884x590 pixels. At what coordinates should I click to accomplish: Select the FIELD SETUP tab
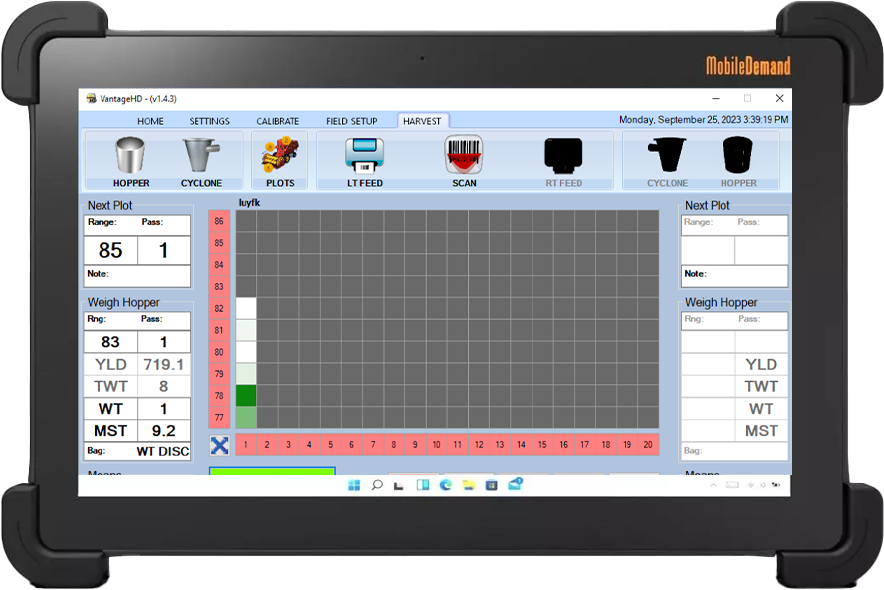point(351,121)
